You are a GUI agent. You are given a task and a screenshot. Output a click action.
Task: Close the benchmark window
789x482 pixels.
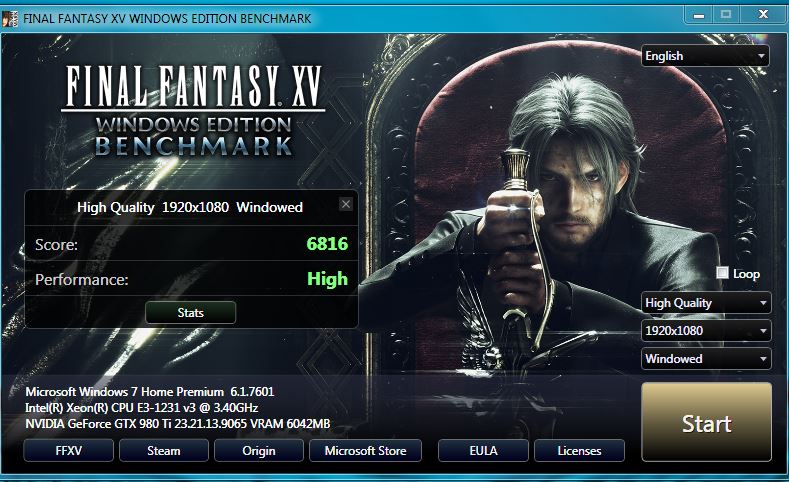coord(763,15)
